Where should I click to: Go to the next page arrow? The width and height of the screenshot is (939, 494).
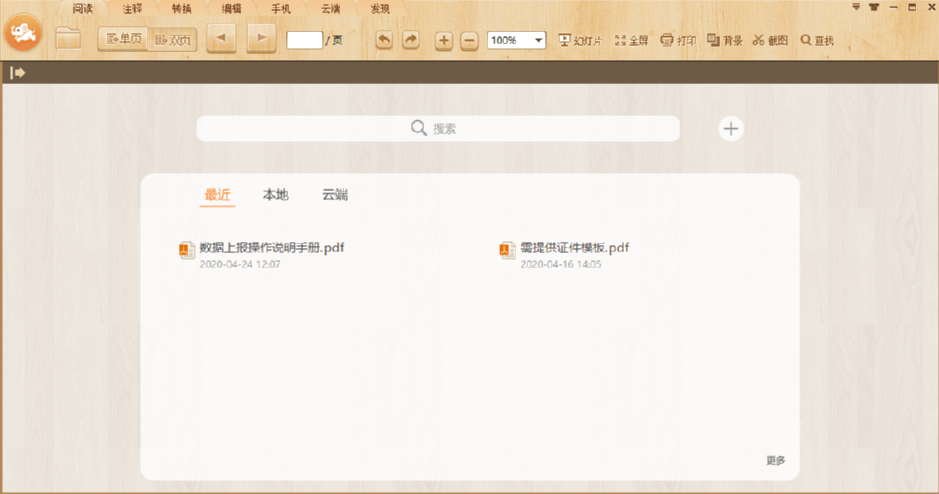[261, 38]
